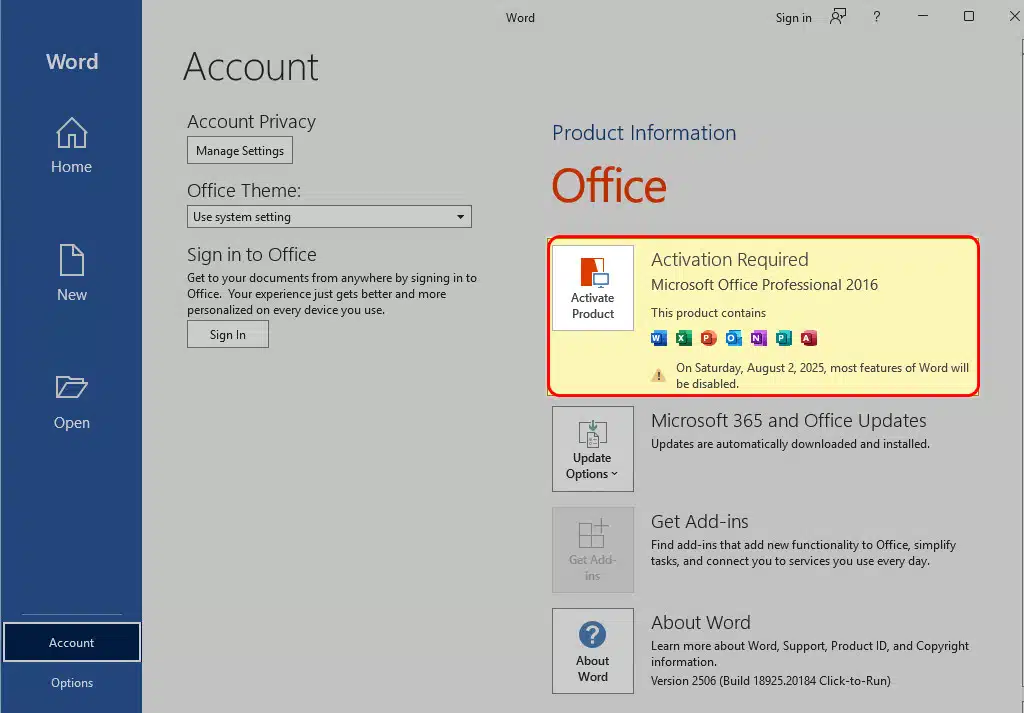Click Sign in on the title bar

pos(793,17)
